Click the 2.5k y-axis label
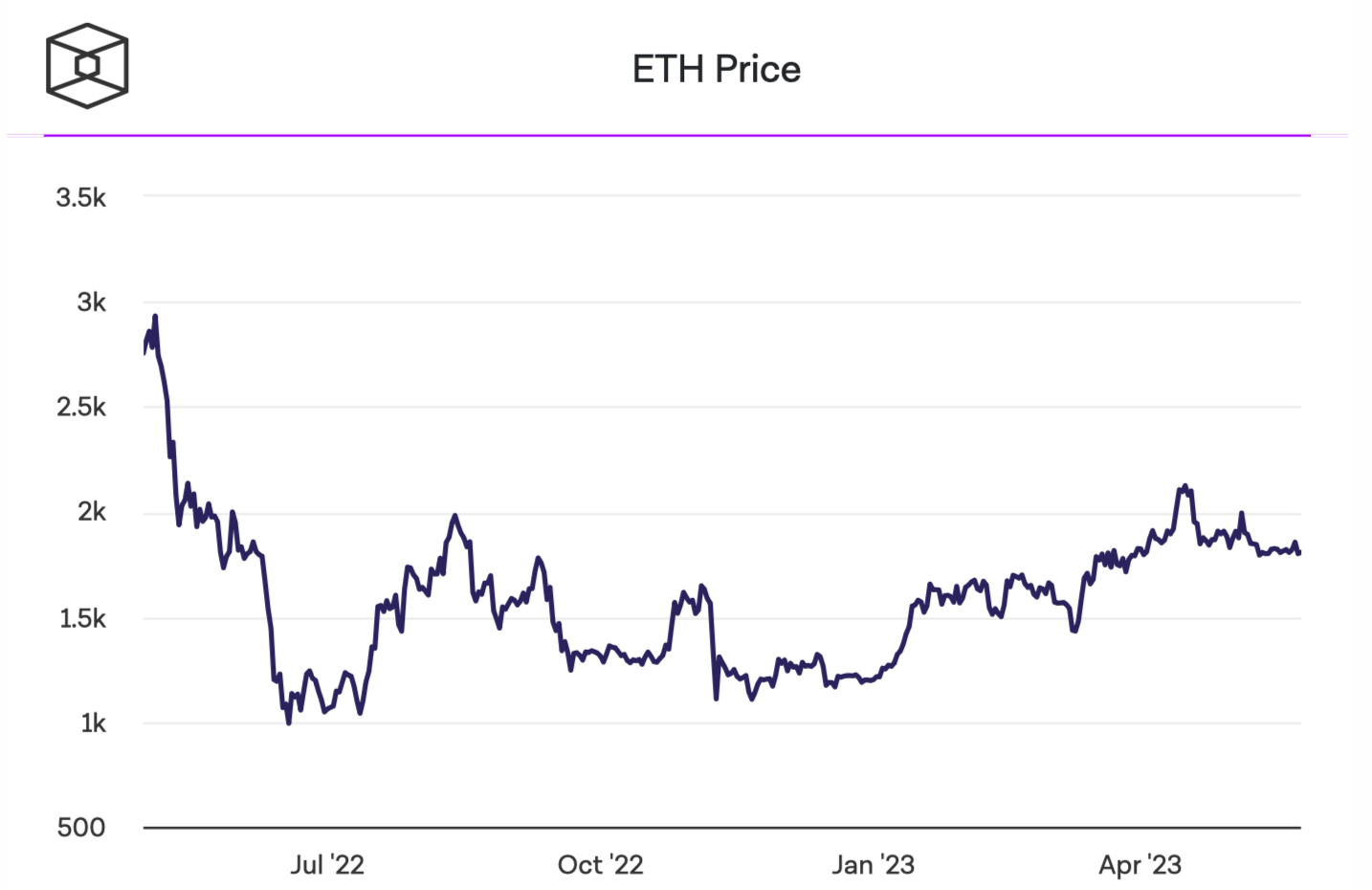Viewport: 1372px width, 890px height. pyautogui.click(x=81, y=408)
